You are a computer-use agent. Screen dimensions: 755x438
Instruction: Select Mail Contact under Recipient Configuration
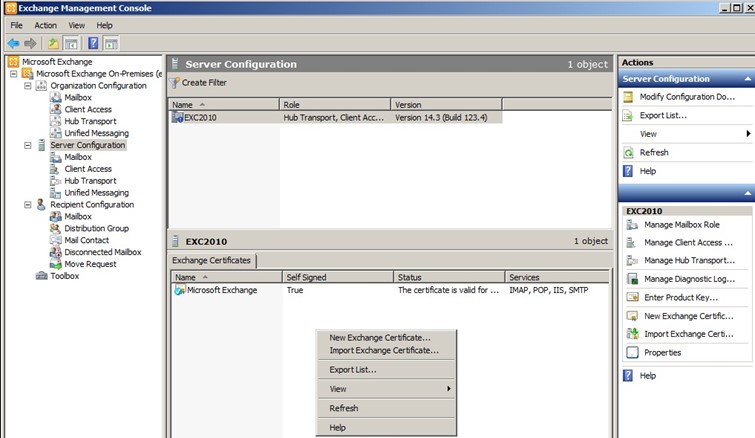point(87,240)
